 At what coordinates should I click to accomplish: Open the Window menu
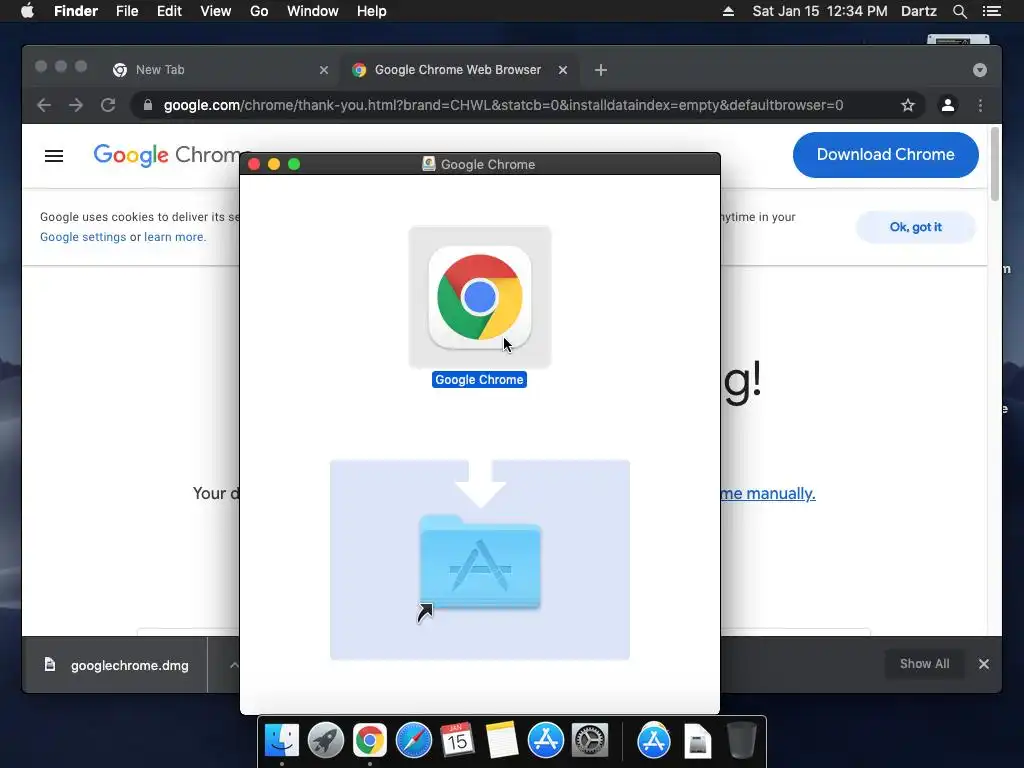pos(313,11)
